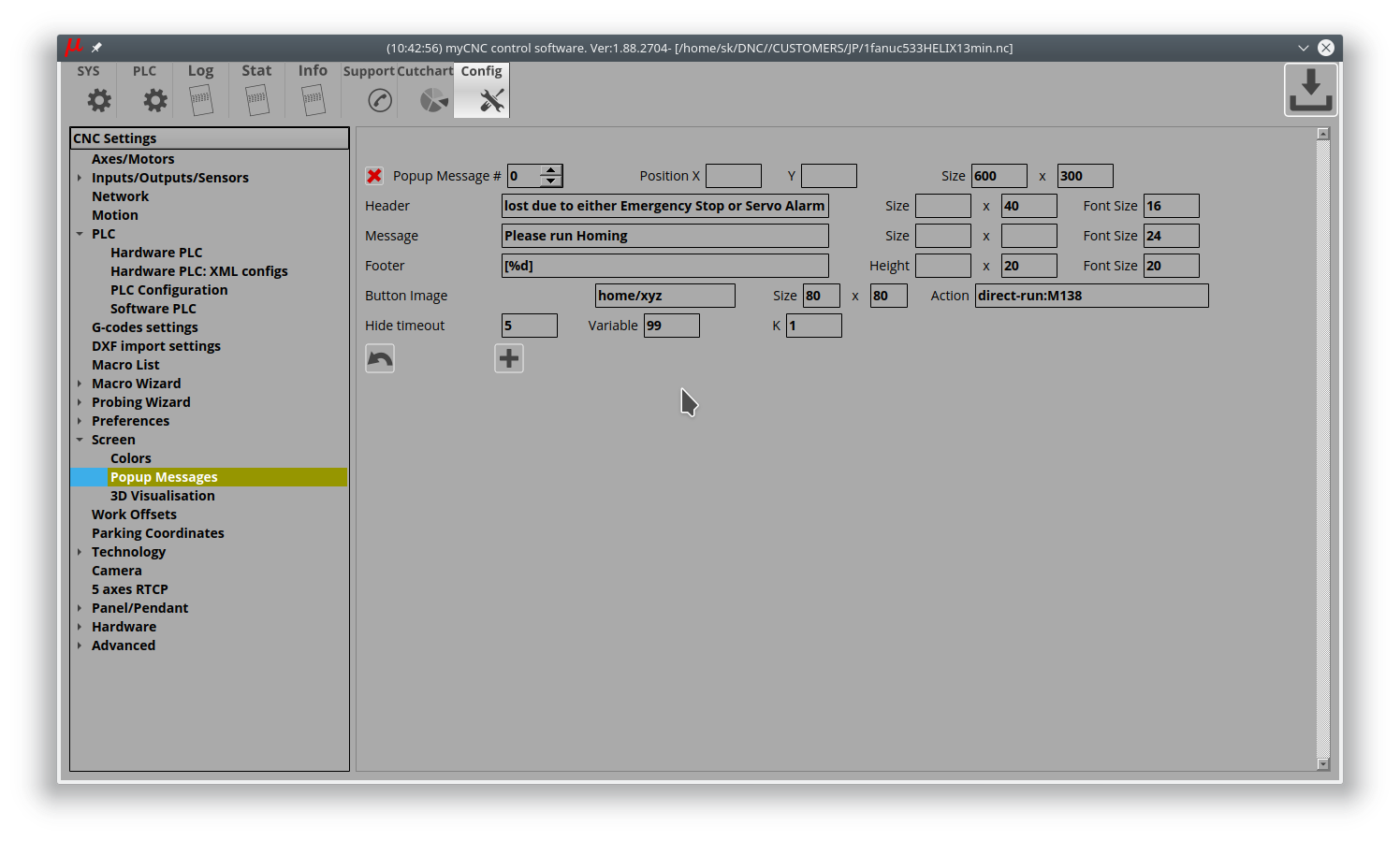The width and height of the screenshot is (1400, 841).
Task: Click the plus button to add popup message
Action: point(509,358)
